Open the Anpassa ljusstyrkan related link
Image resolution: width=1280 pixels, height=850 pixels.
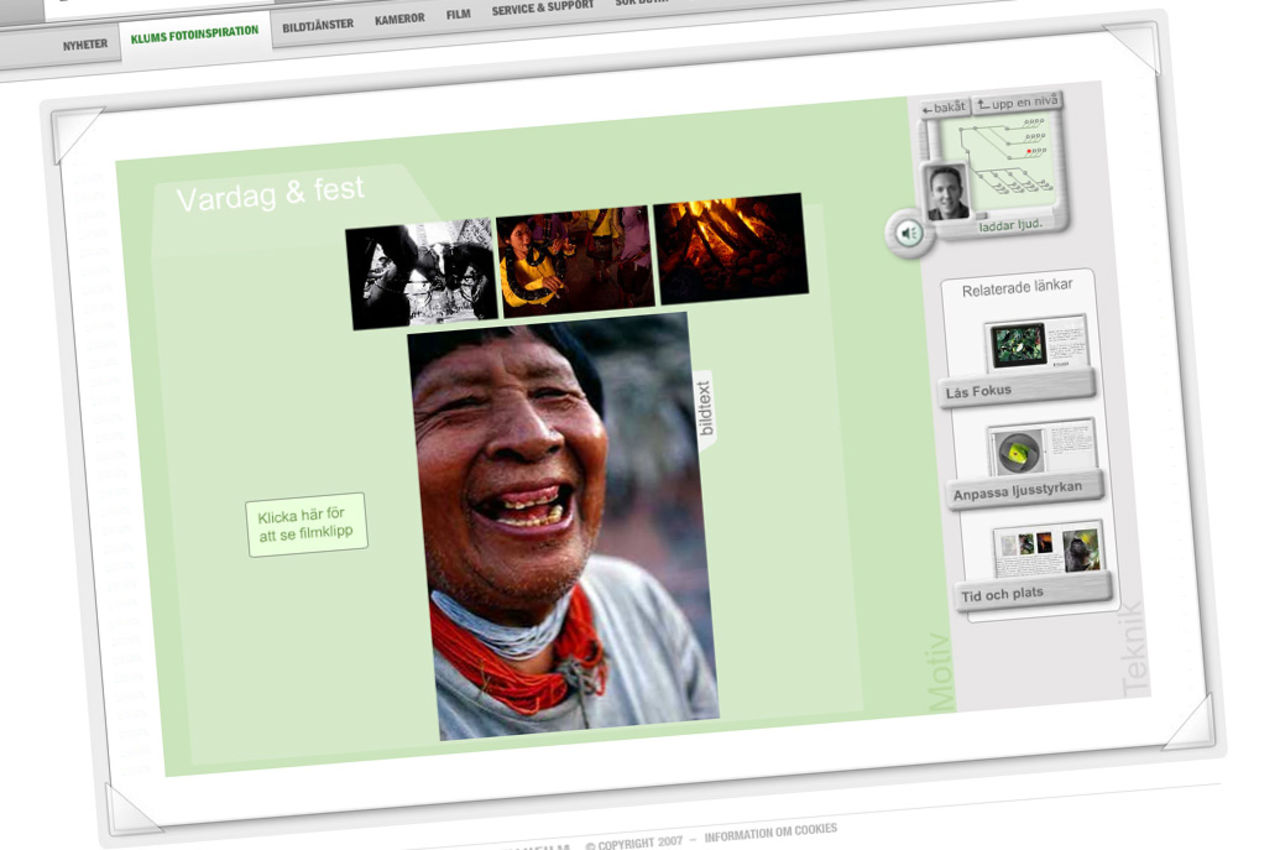1026,489
